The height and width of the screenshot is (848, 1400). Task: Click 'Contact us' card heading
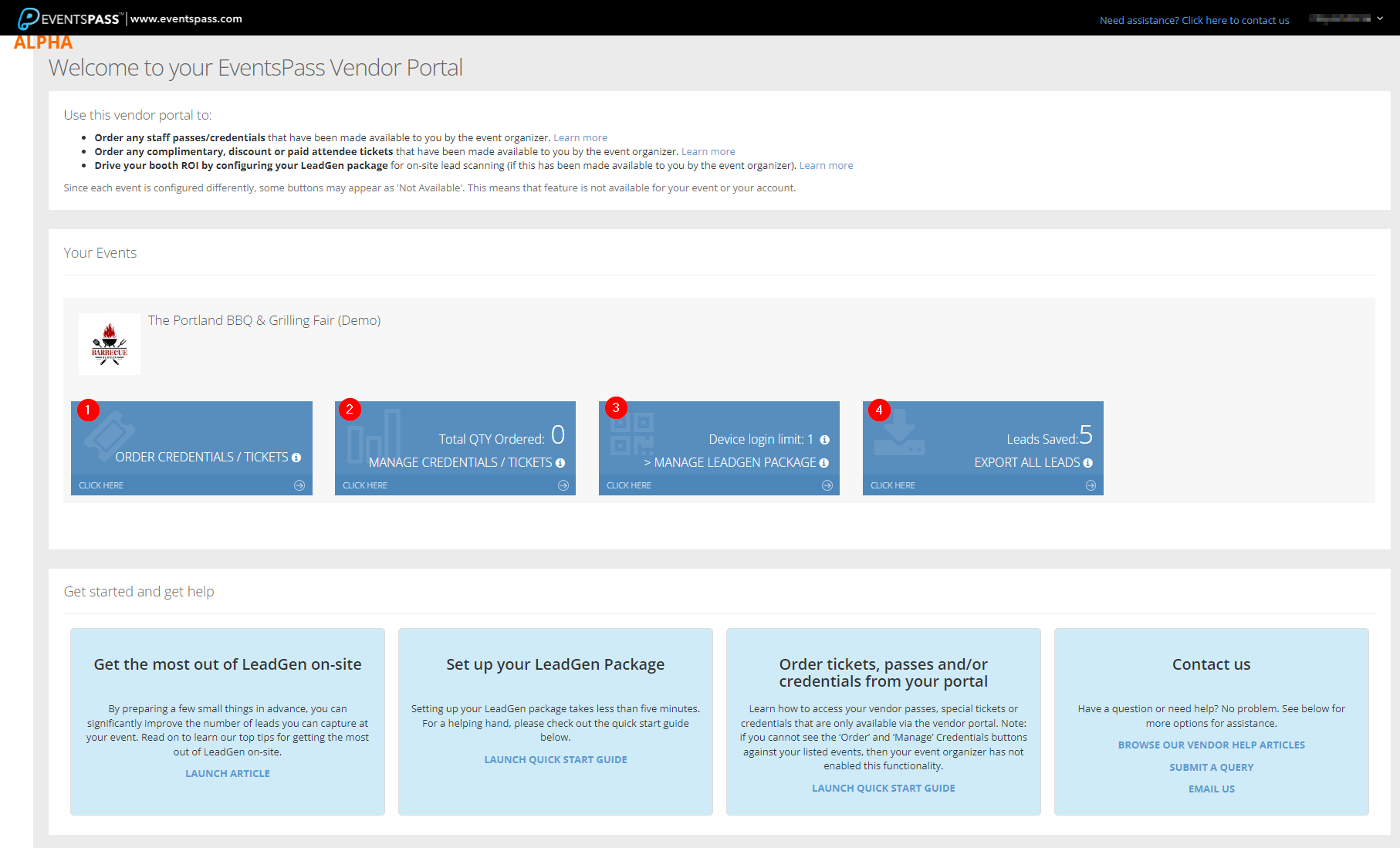click(x=1212, y=664)
